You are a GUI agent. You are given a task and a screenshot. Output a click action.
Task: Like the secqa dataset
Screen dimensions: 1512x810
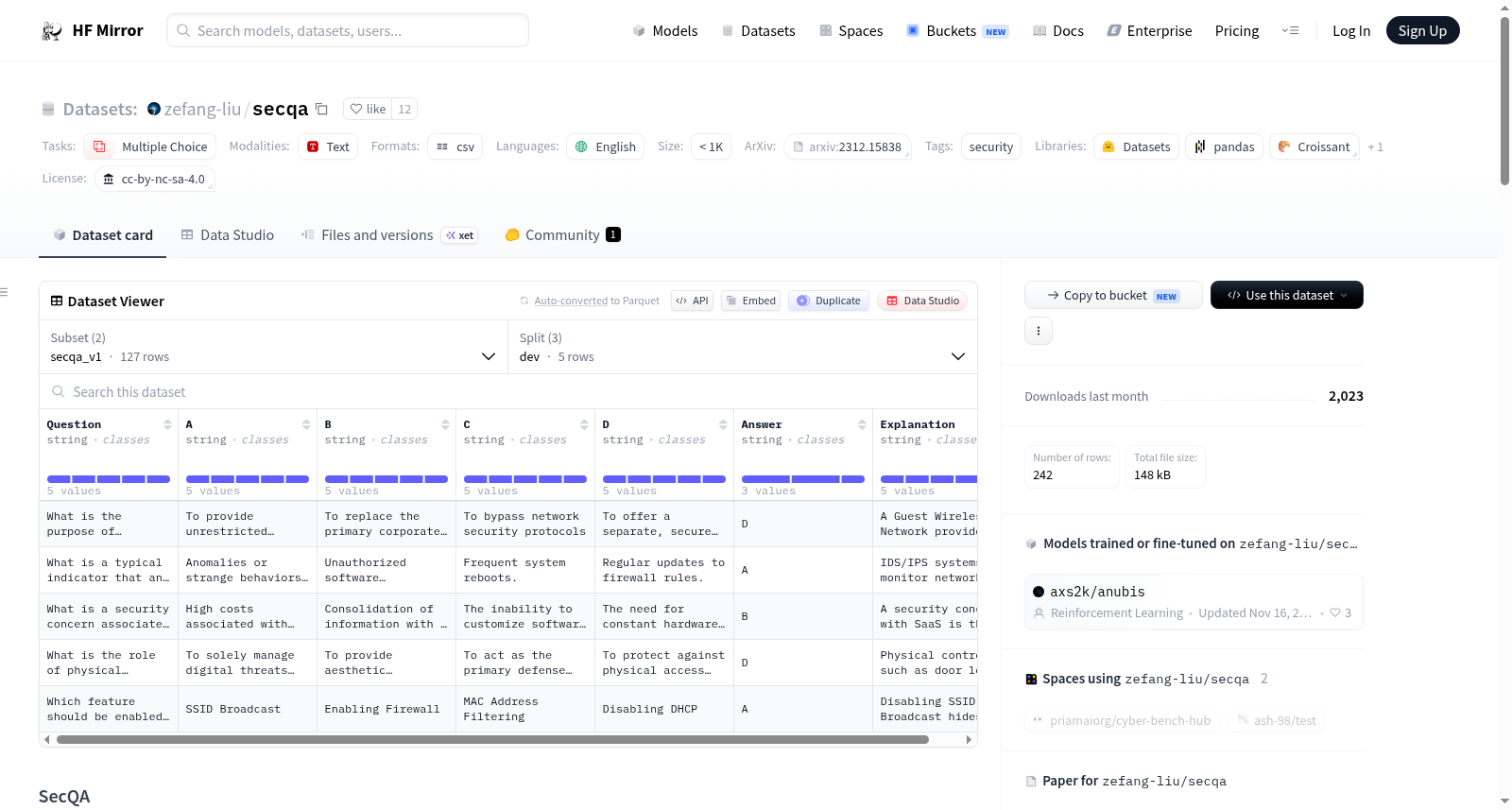point(368,109)
